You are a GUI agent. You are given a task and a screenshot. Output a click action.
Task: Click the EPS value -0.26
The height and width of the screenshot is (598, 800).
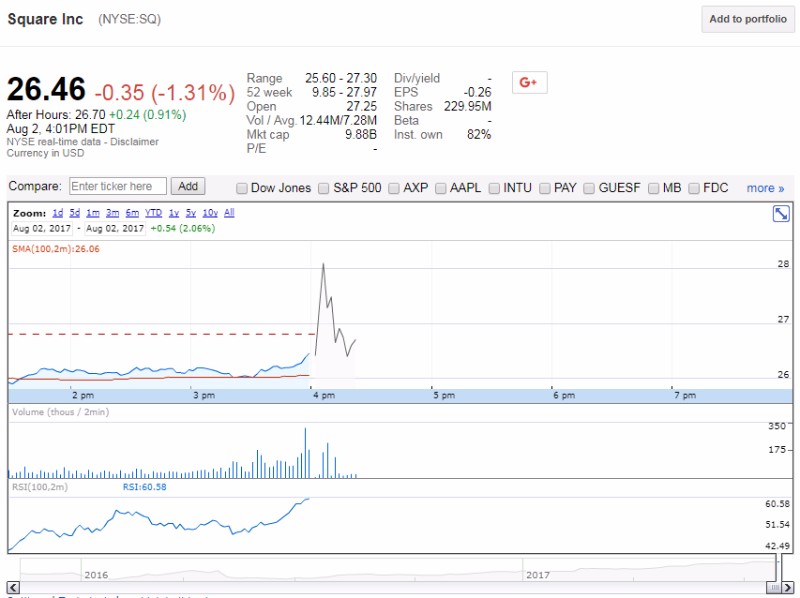(478, 92)
